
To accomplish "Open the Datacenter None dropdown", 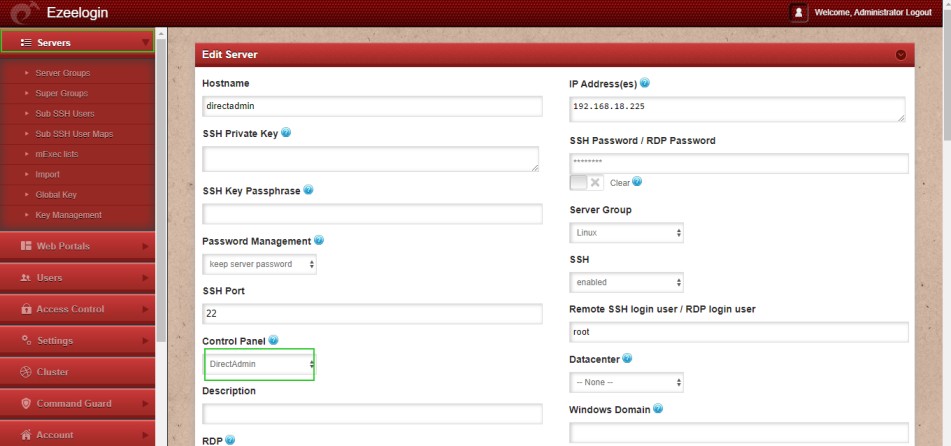I will click(627, 382).
